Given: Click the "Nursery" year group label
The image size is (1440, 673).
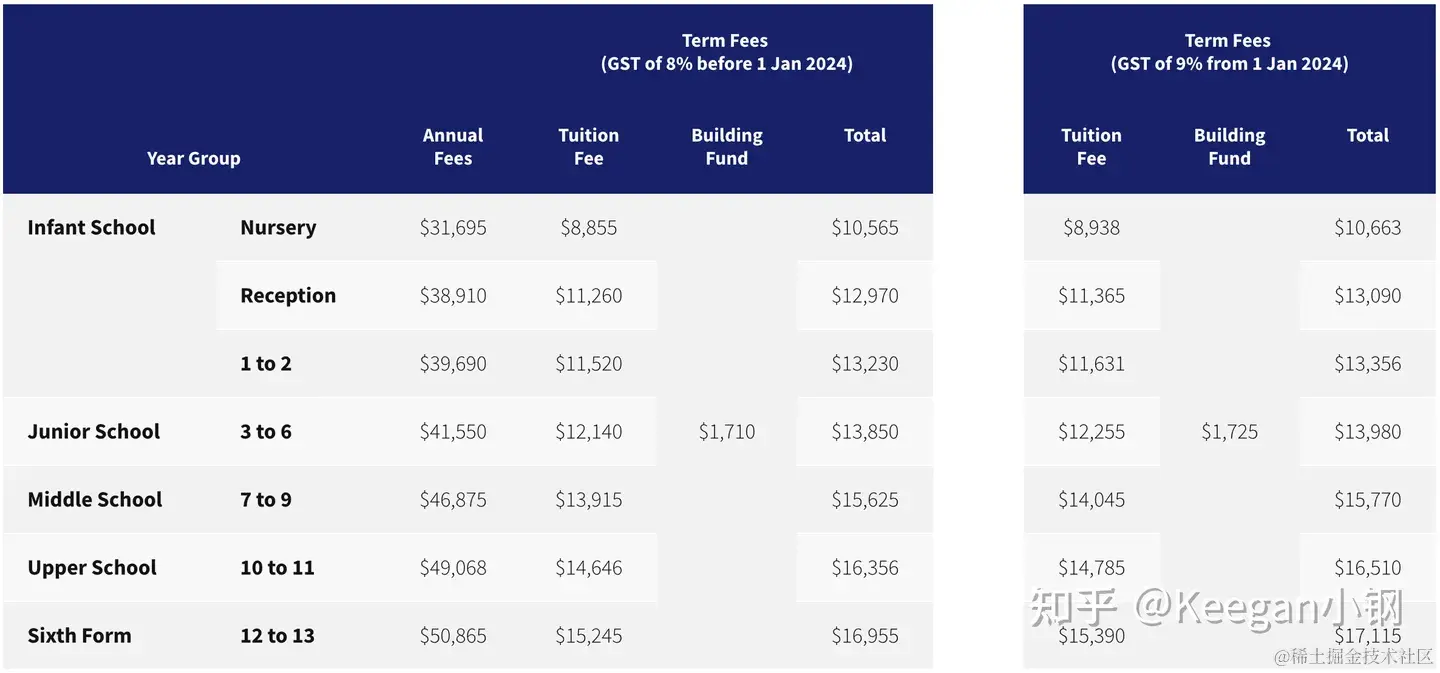Looking at the screenshot, I should 278,227.
